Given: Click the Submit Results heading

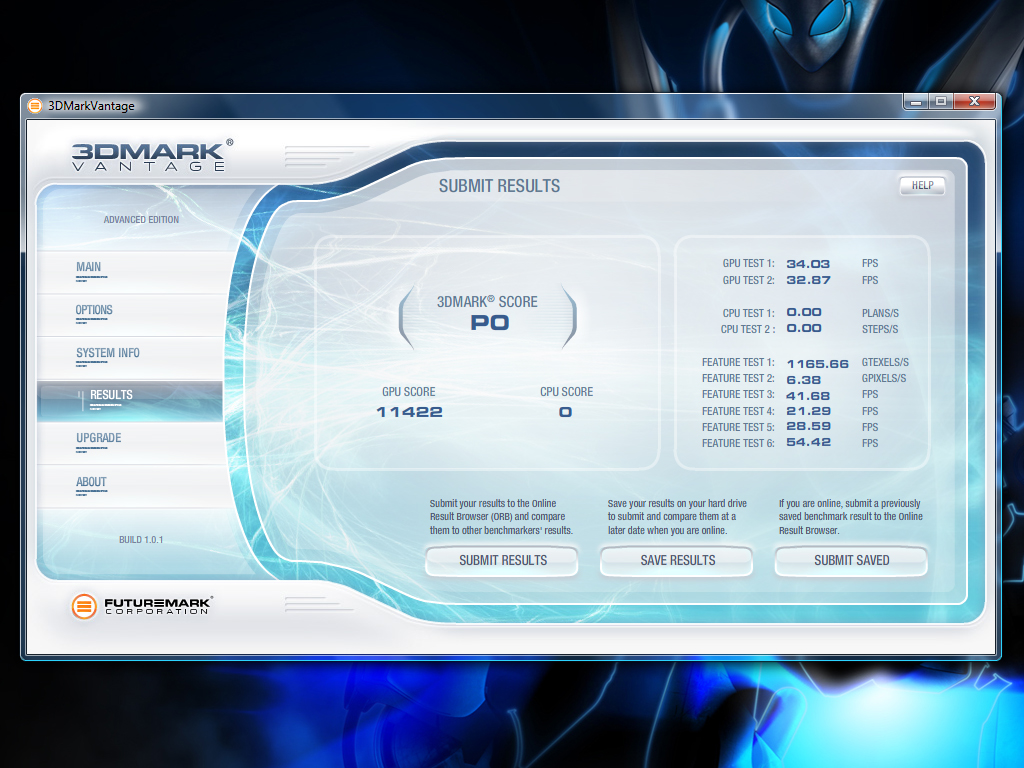Looking at the screenshot, I should coord(499,186).
